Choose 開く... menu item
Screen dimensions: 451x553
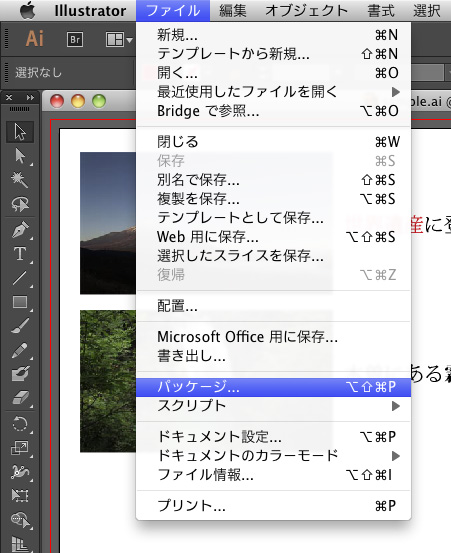pos(273,73)
